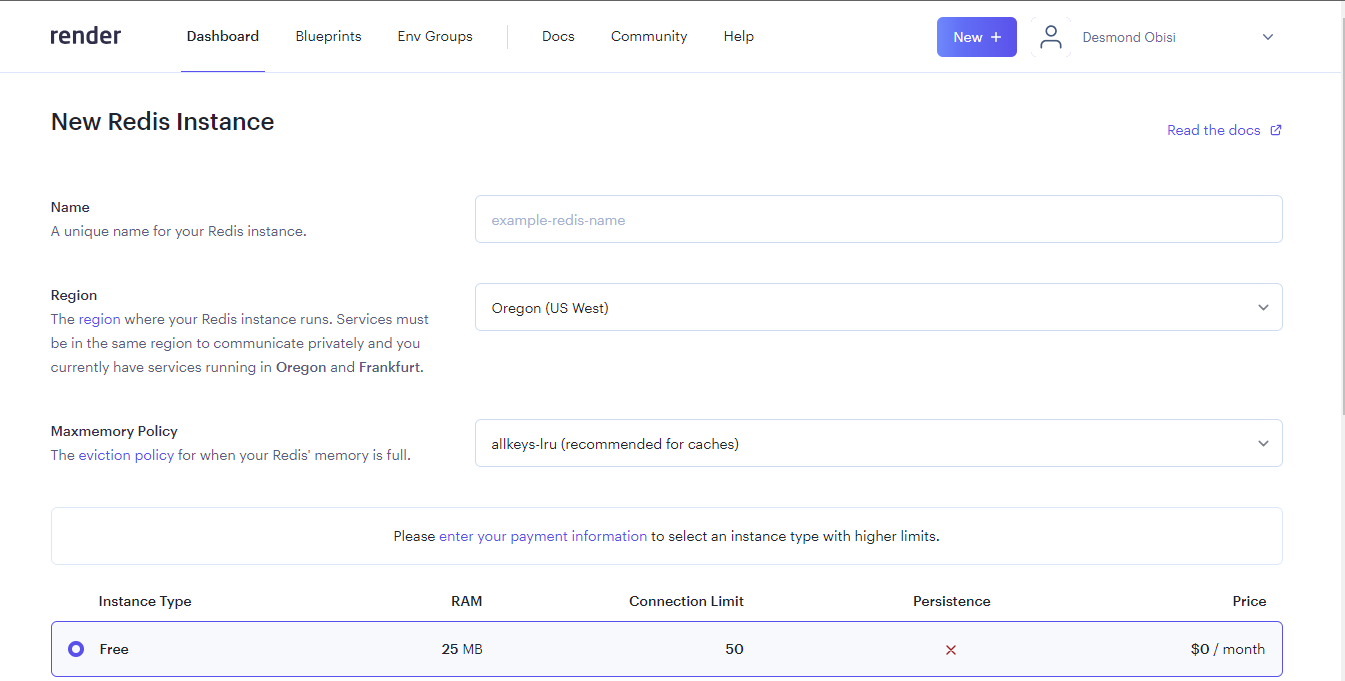Click the Help menu item
1345x681 pixels.
tap(739, 36)
